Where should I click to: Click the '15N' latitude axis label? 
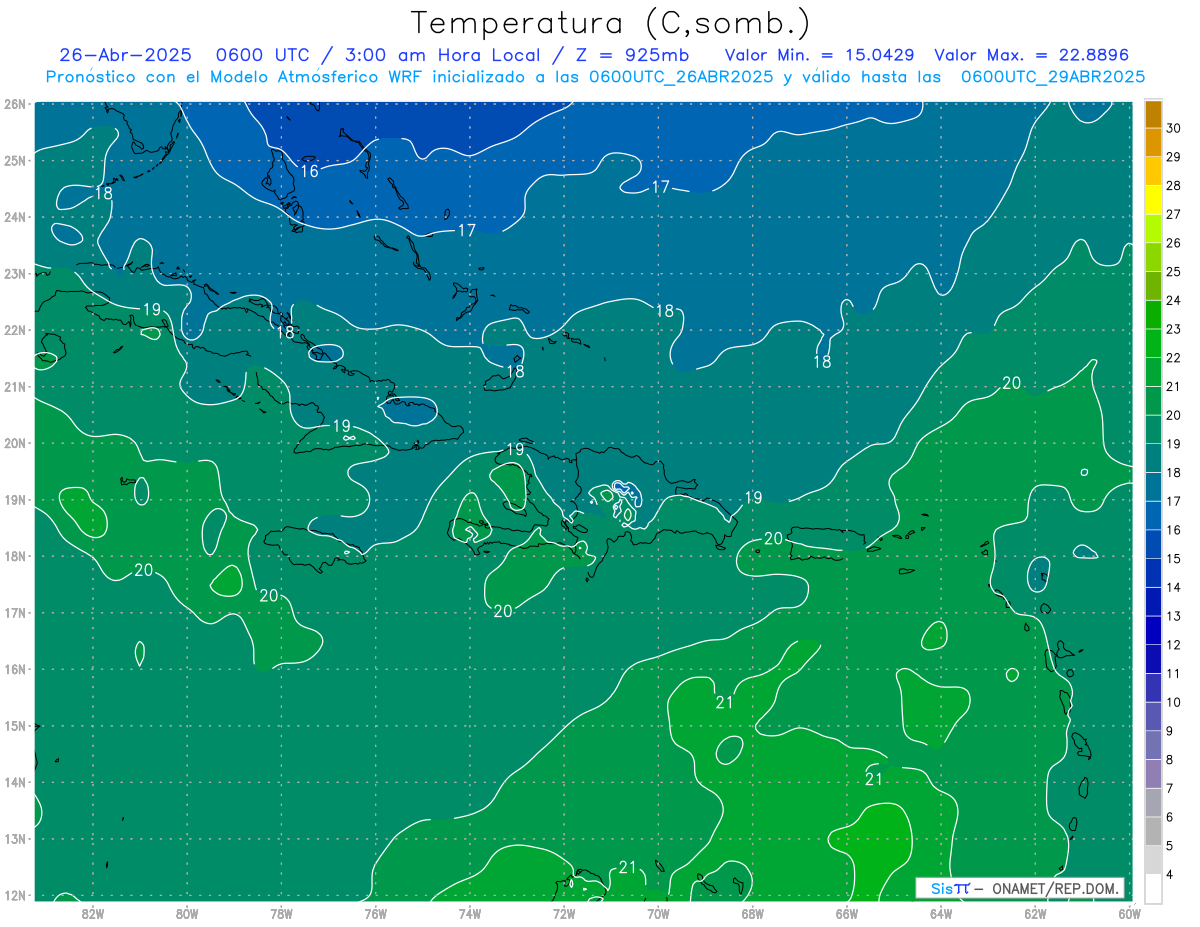click(14, 725)
